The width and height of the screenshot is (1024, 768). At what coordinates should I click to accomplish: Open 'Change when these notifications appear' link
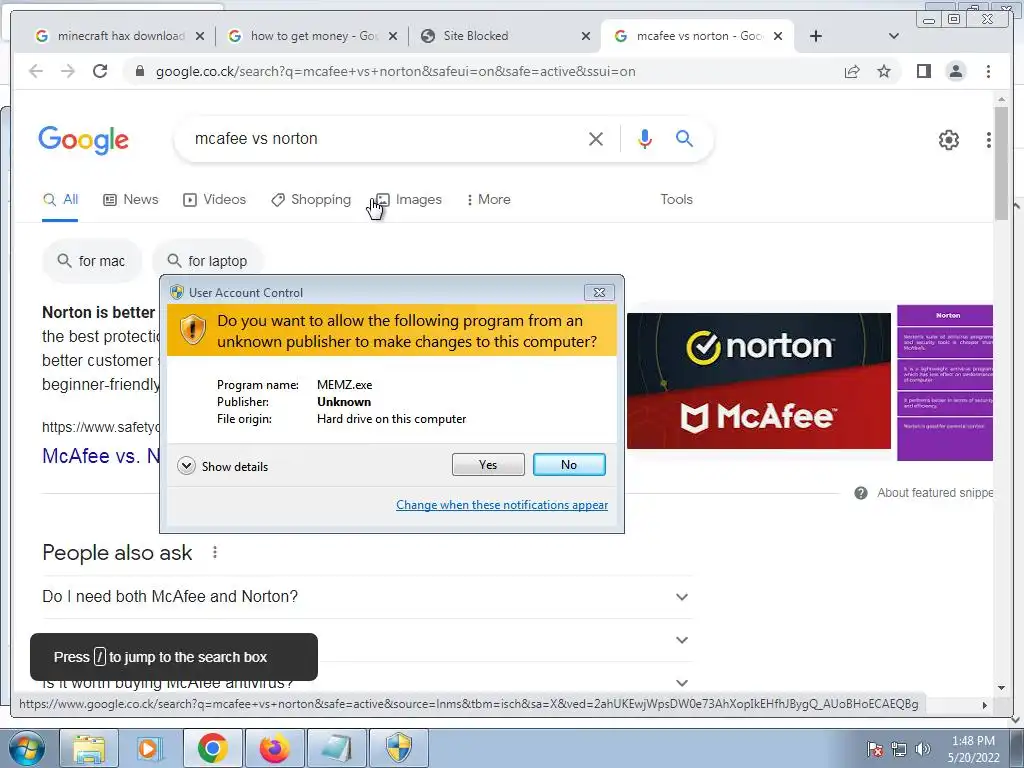(502, 505)
